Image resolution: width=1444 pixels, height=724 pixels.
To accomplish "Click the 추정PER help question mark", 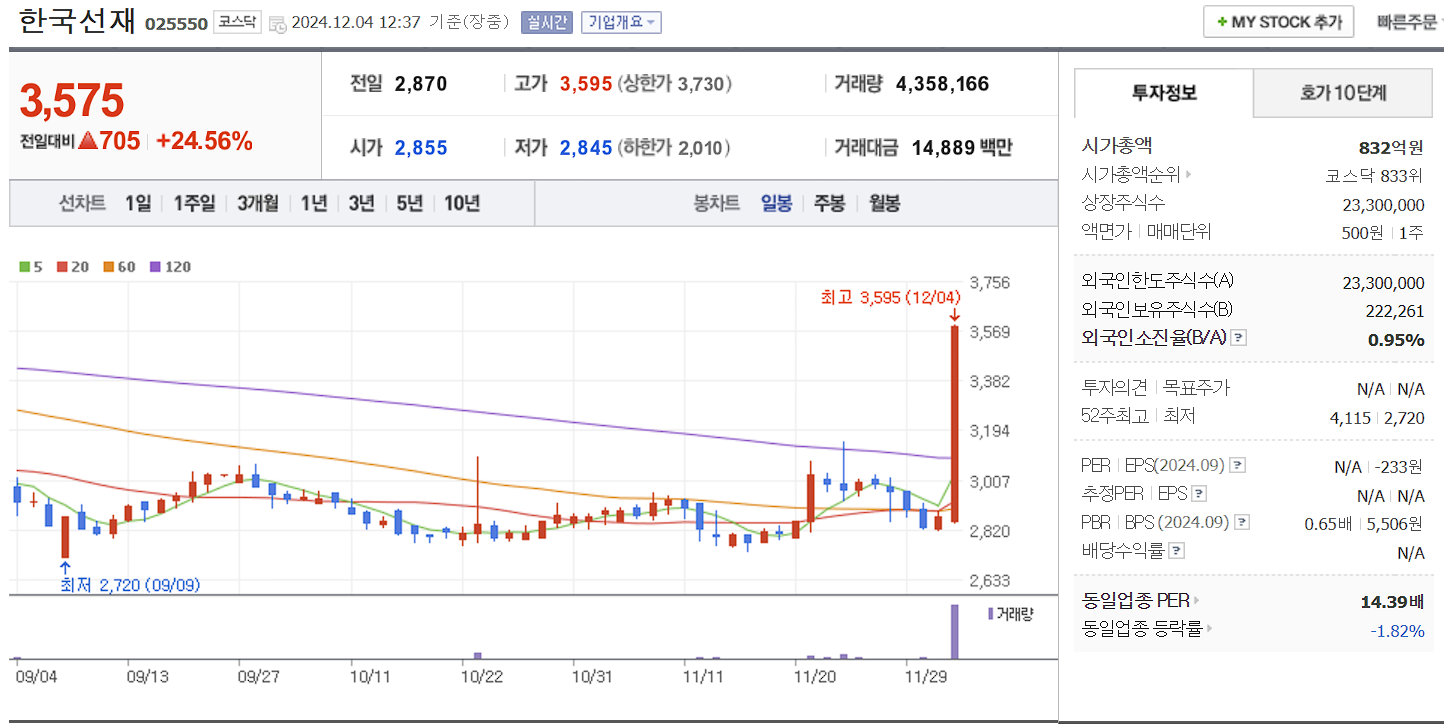I will point(1198,493).
